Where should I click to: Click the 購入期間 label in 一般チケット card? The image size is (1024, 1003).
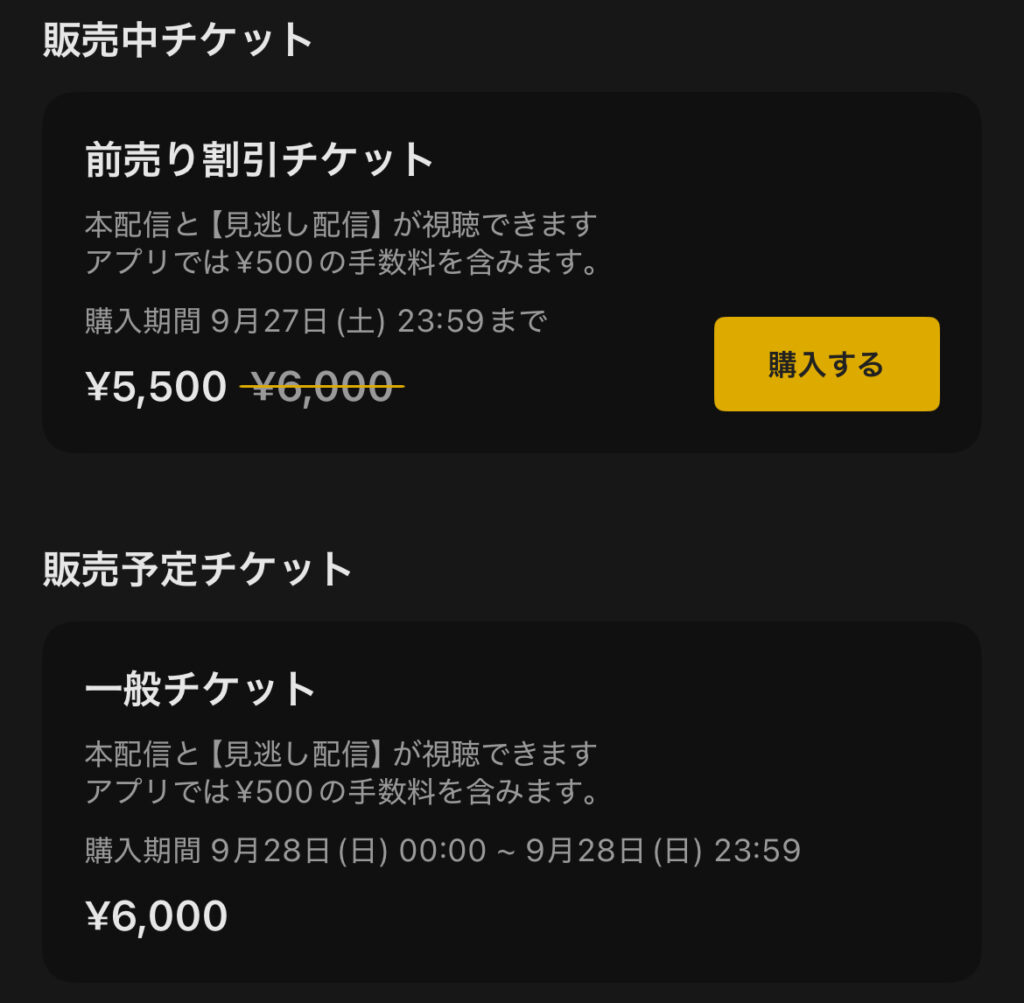tap(143, 850)
